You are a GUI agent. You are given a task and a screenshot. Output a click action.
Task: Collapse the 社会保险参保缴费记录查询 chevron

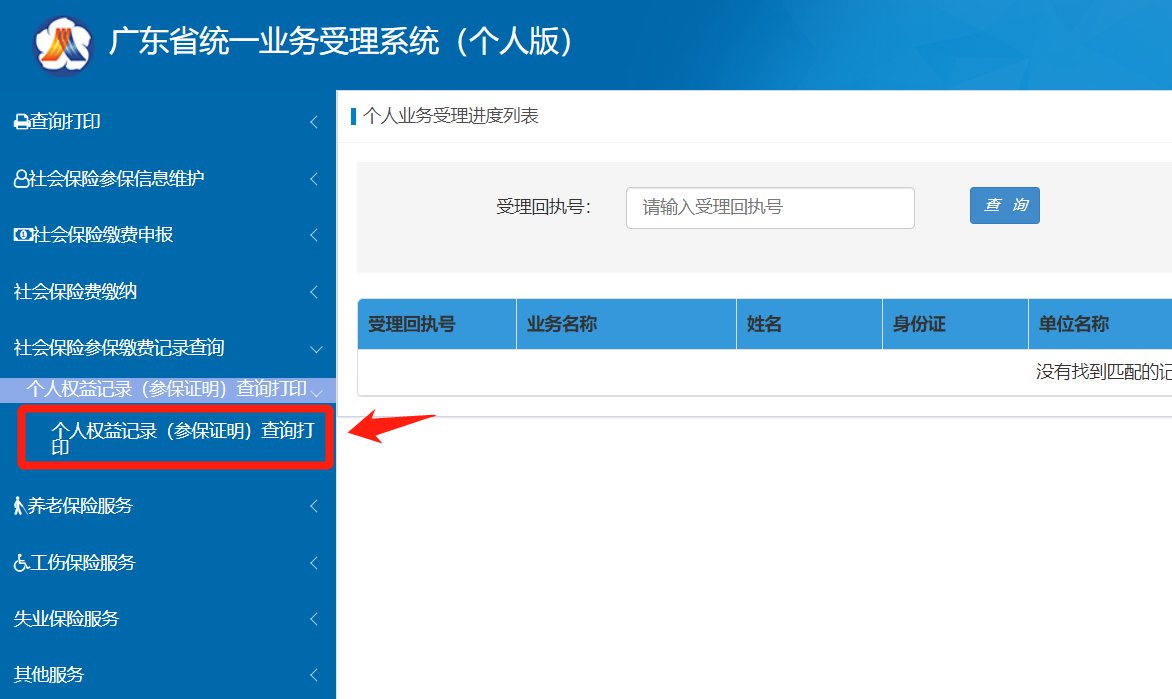316,349
